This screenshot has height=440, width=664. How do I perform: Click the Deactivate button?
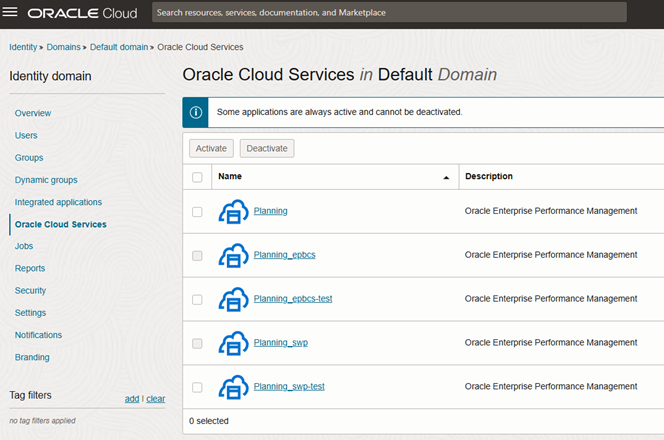267,148
